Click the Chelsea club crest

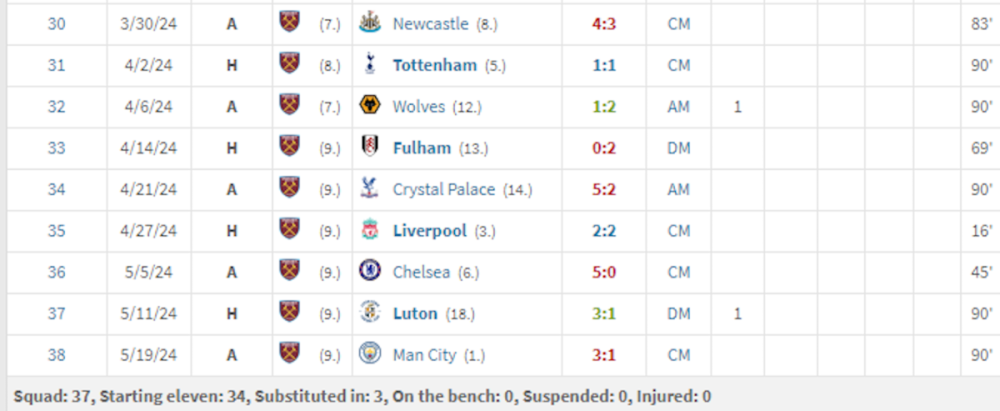coord(369,272)
